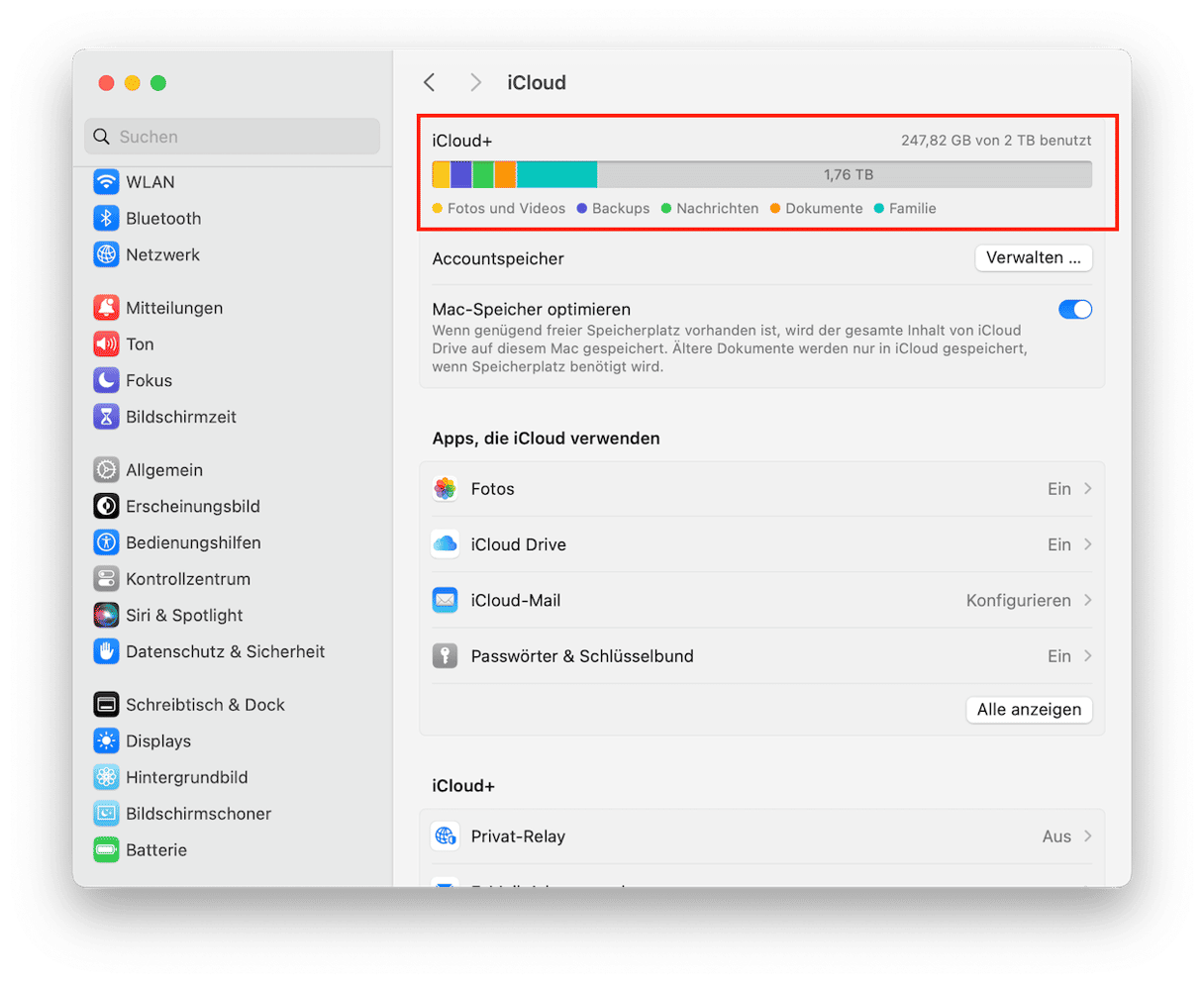This screenshot has height=983, width=1204.
Task: Click the Verwalten ... button
Action: coord(1034,257)
